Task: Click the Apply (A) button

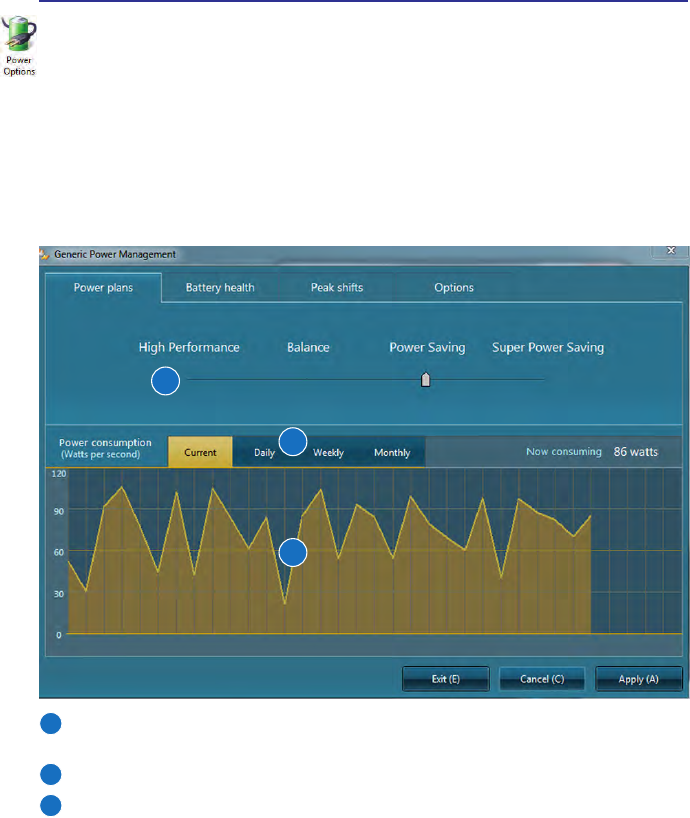Action: click(638, 679)
